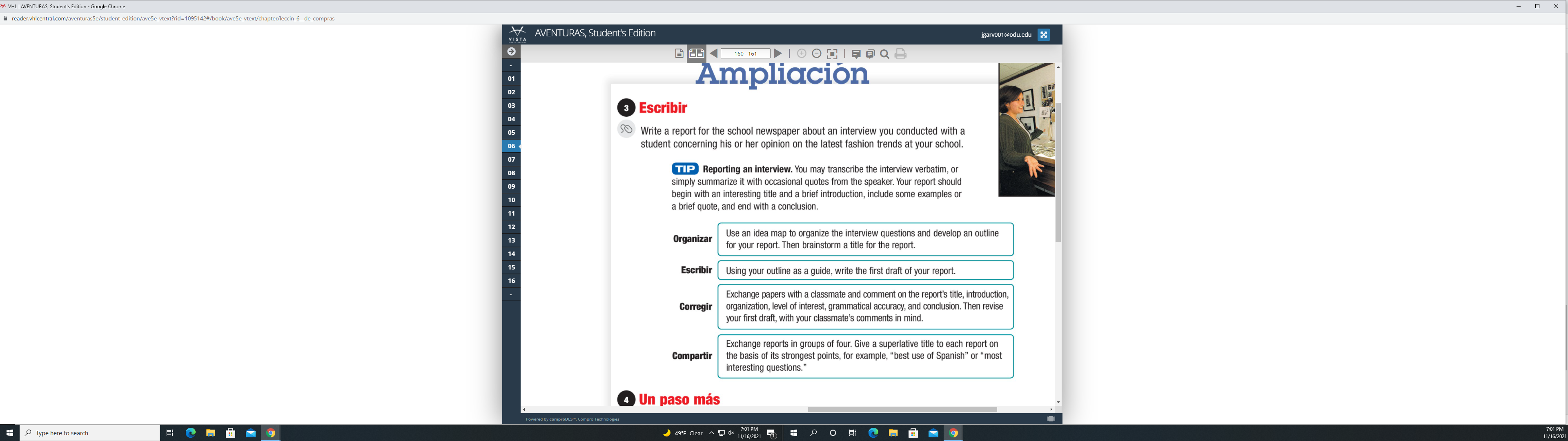Open the add note icon

click(x=856, y=53)
